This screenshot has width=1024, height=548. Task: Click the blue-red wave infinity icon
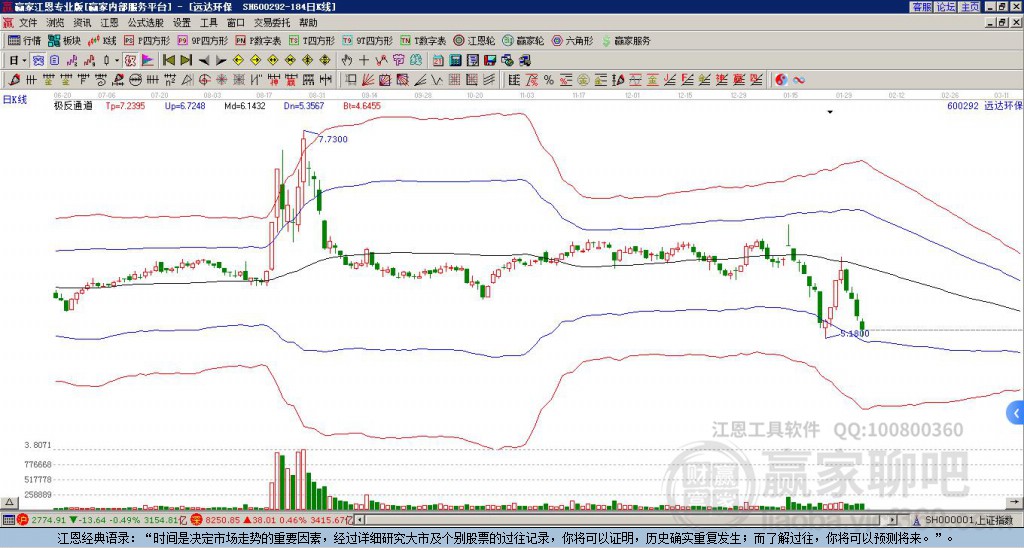point(799,80)
